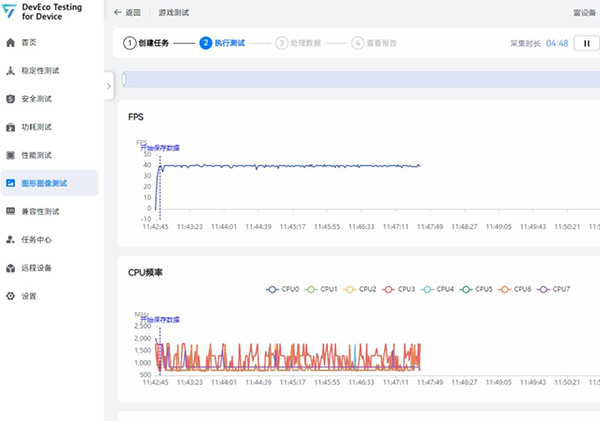The width and height of the screenshot is (600, 421).
Task: Pause the data collection timer
Action: click(584, 43)
